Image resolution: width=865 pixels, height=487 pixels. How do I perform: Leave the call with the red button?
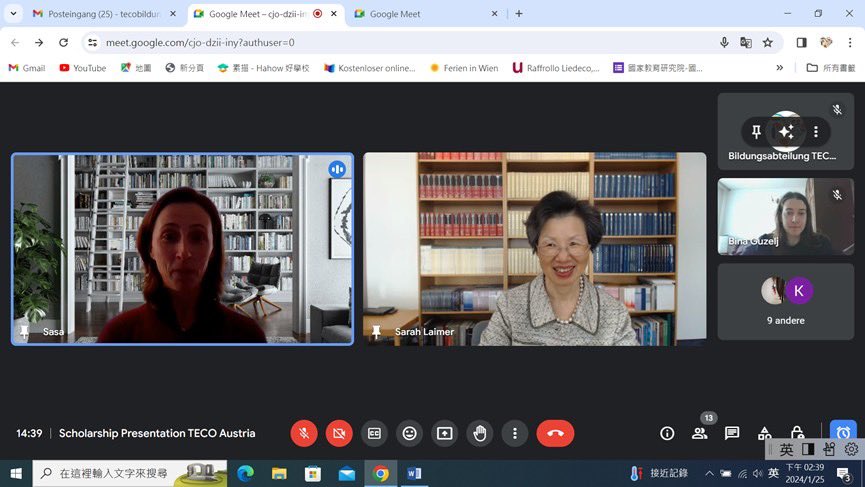(x=555, y=433)
